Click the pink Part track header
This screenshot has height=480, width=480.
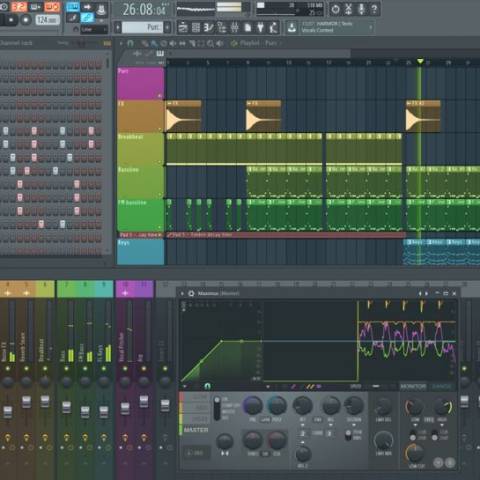[141, 83]
